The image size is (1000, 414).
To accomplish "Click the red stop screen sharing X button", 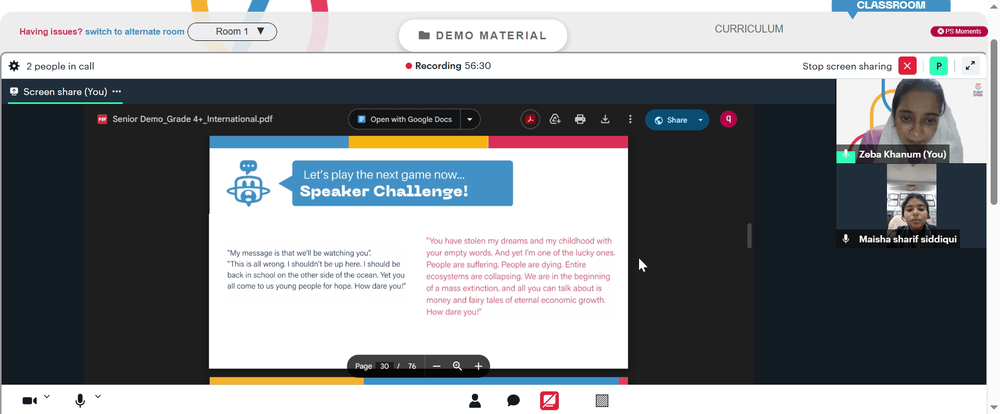I will tap(907, 66).
